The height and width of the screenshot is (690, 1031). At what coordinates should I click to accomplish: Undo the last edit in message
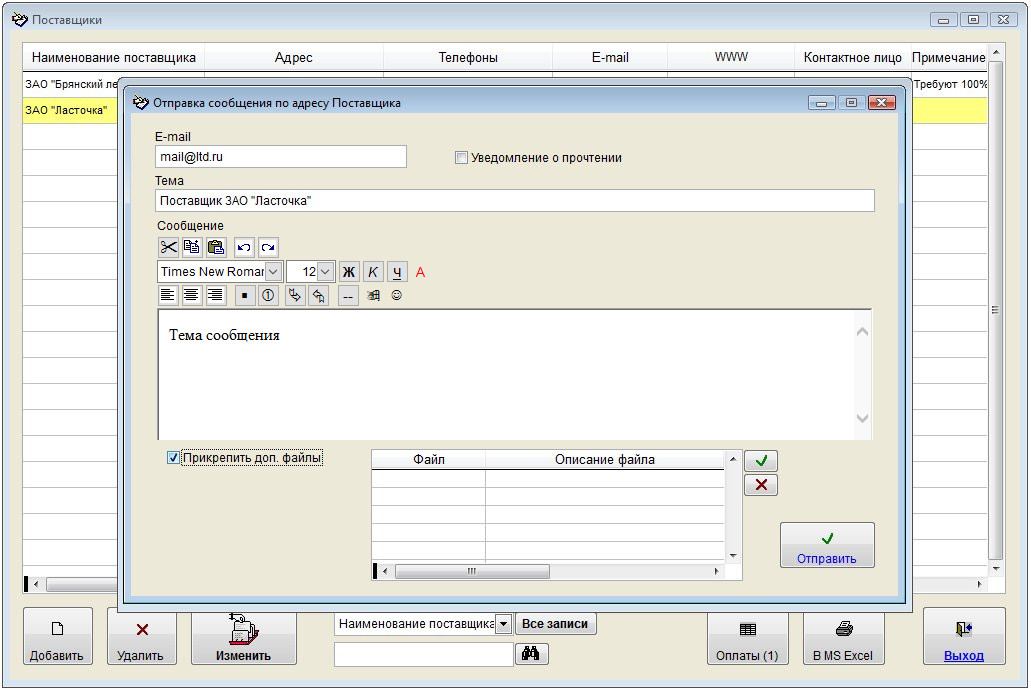pyautogui.click(x=244, y=247)
